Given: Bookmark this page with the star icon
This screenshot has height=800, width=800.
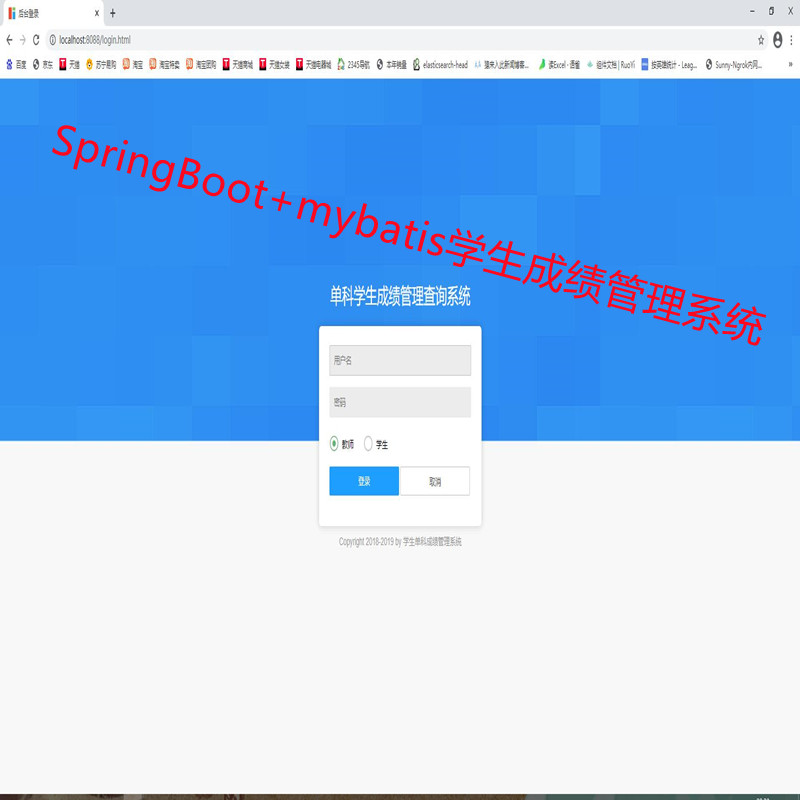Looking at the screenshot, I should pos(761,40).
